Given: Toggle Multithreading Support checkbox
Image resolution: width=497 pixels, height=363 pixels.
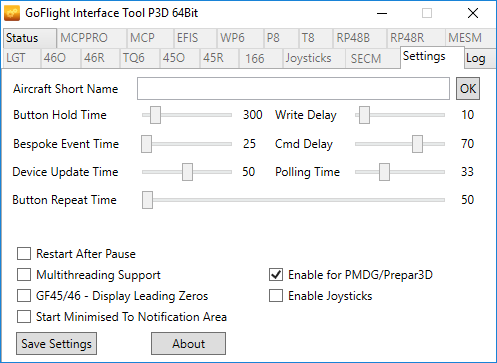Looking at the screenshot, I should click(x=24, y=275).
